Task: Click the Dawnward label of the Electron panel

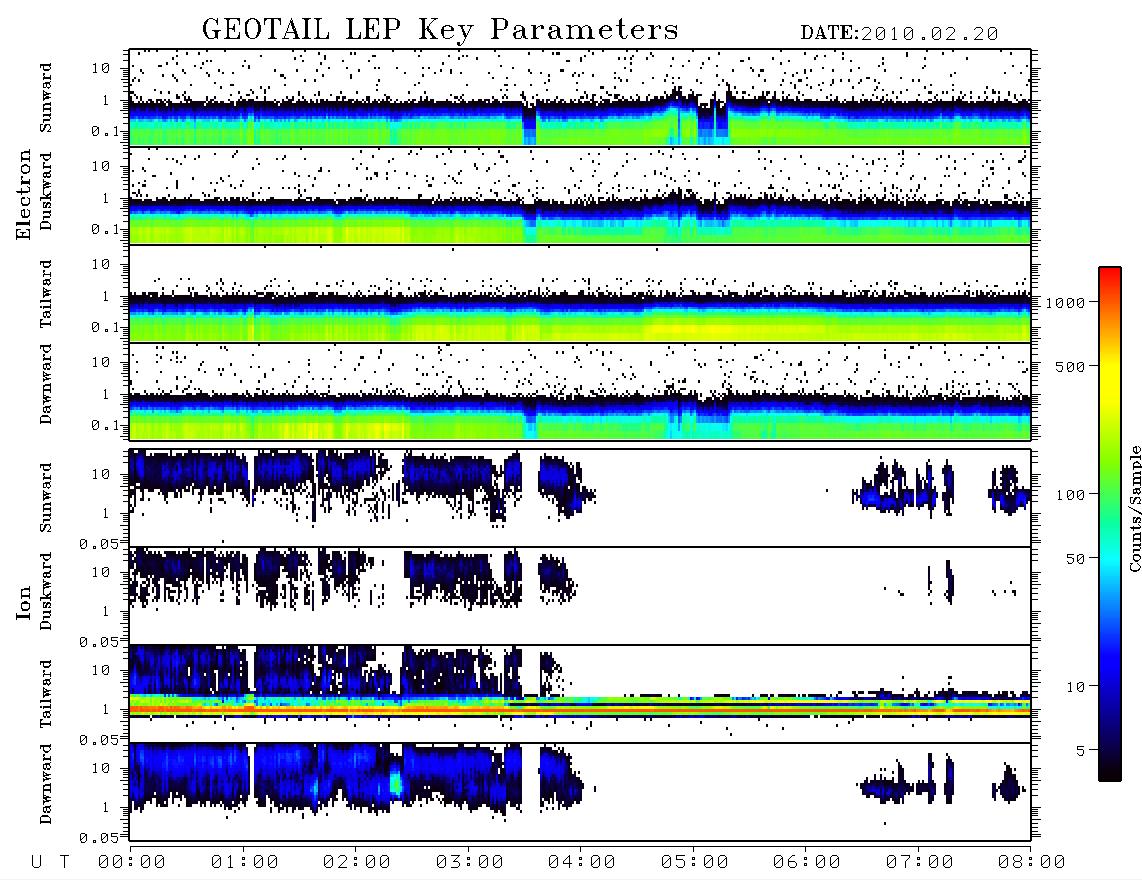Action: click(46, 384)
